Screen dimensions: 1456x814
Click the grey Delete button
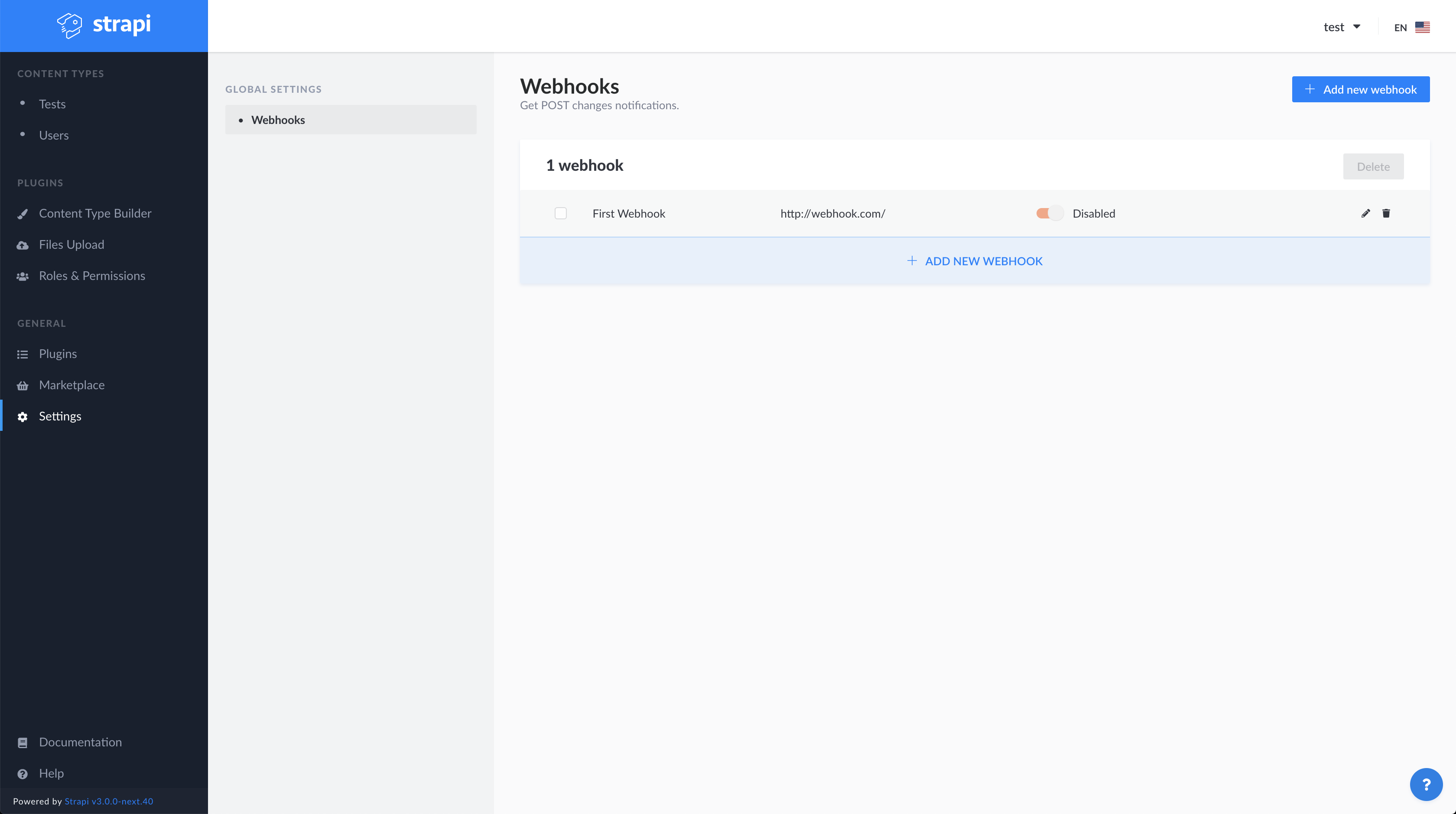[x=1373, y=167]
